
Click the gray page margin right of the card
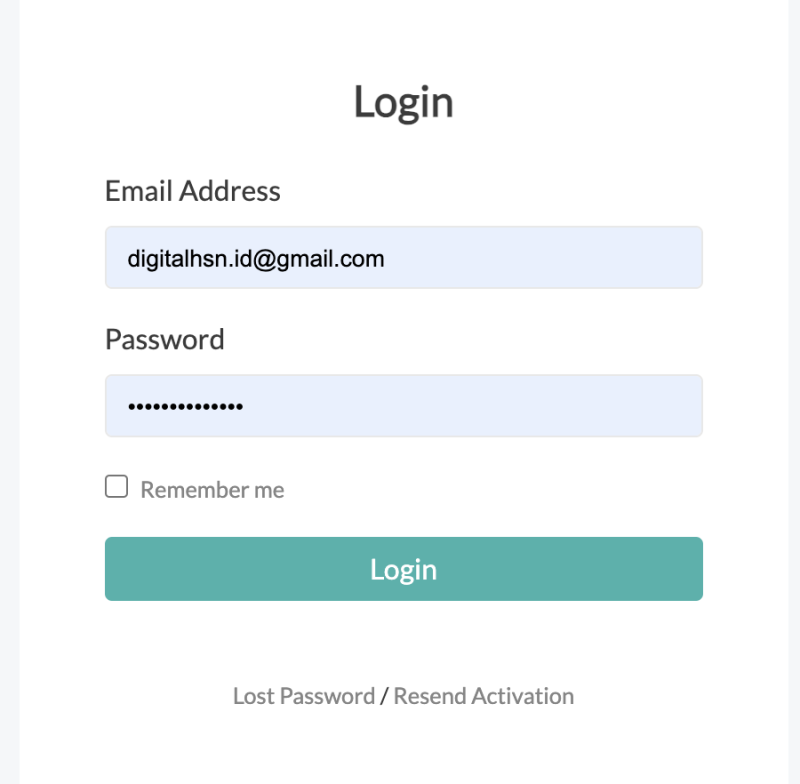click(x=793, y=400)
